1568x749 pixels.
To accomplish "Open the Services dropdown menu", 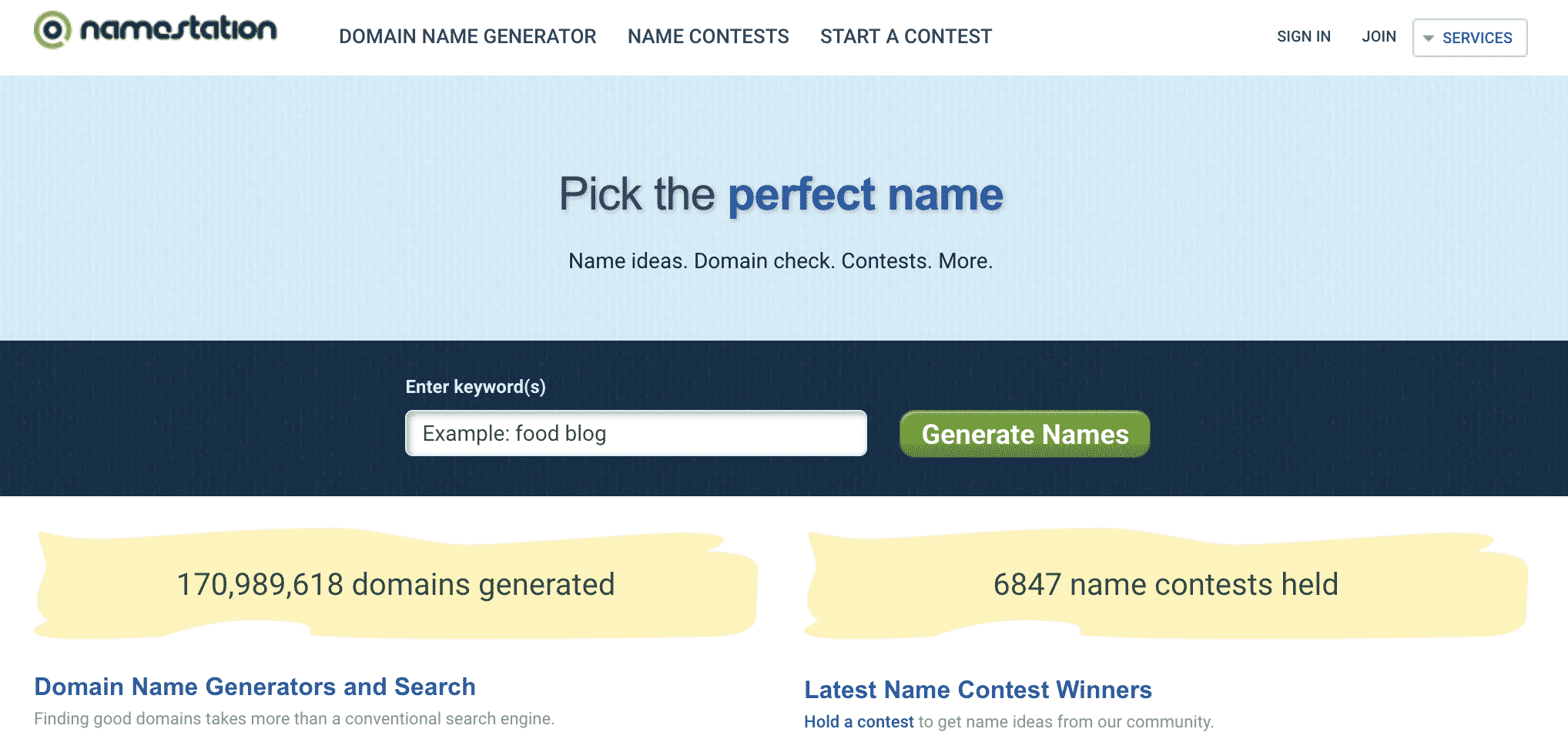I will (x=1469, y=38).
